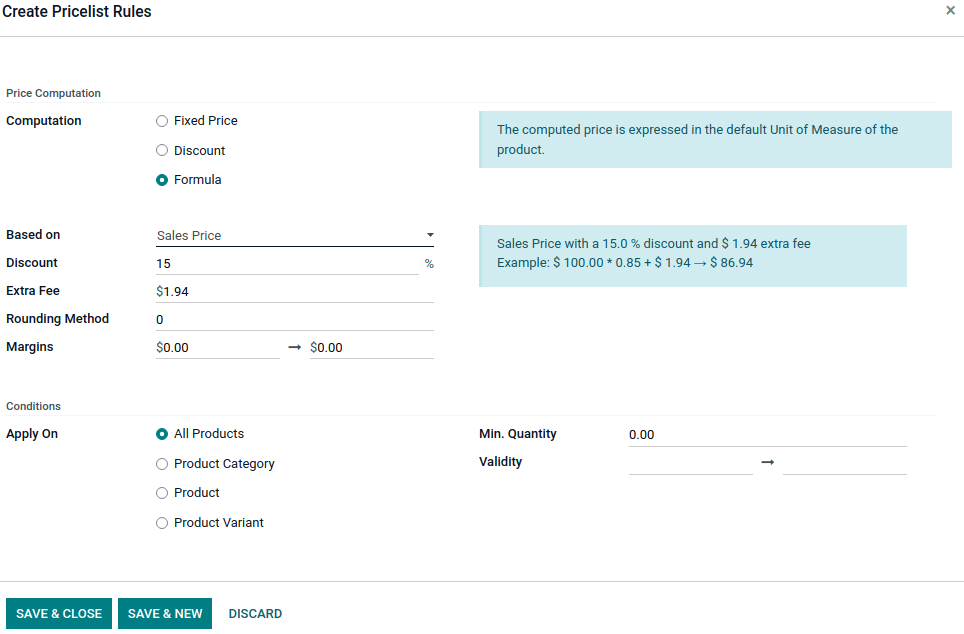Apply rule on Product Category
The image size is (964, 634).
(161, 464)
